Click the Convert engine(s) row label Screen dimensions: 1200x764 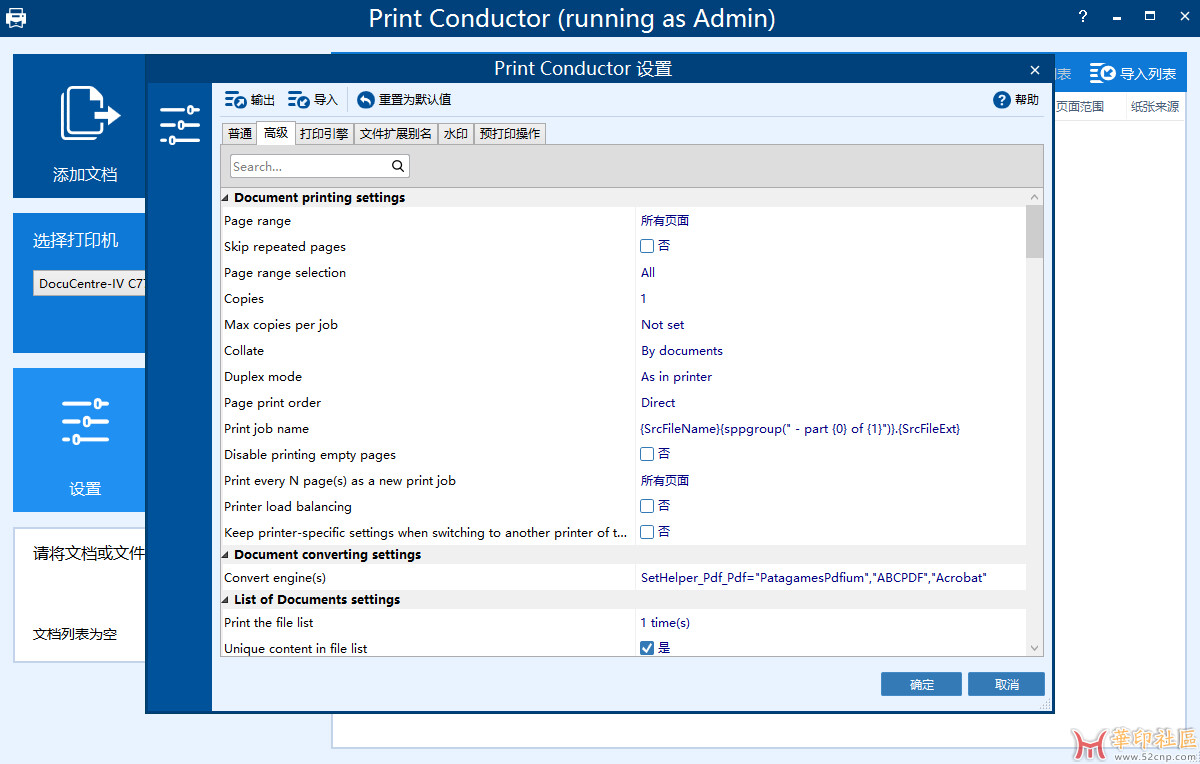(275, 578)
